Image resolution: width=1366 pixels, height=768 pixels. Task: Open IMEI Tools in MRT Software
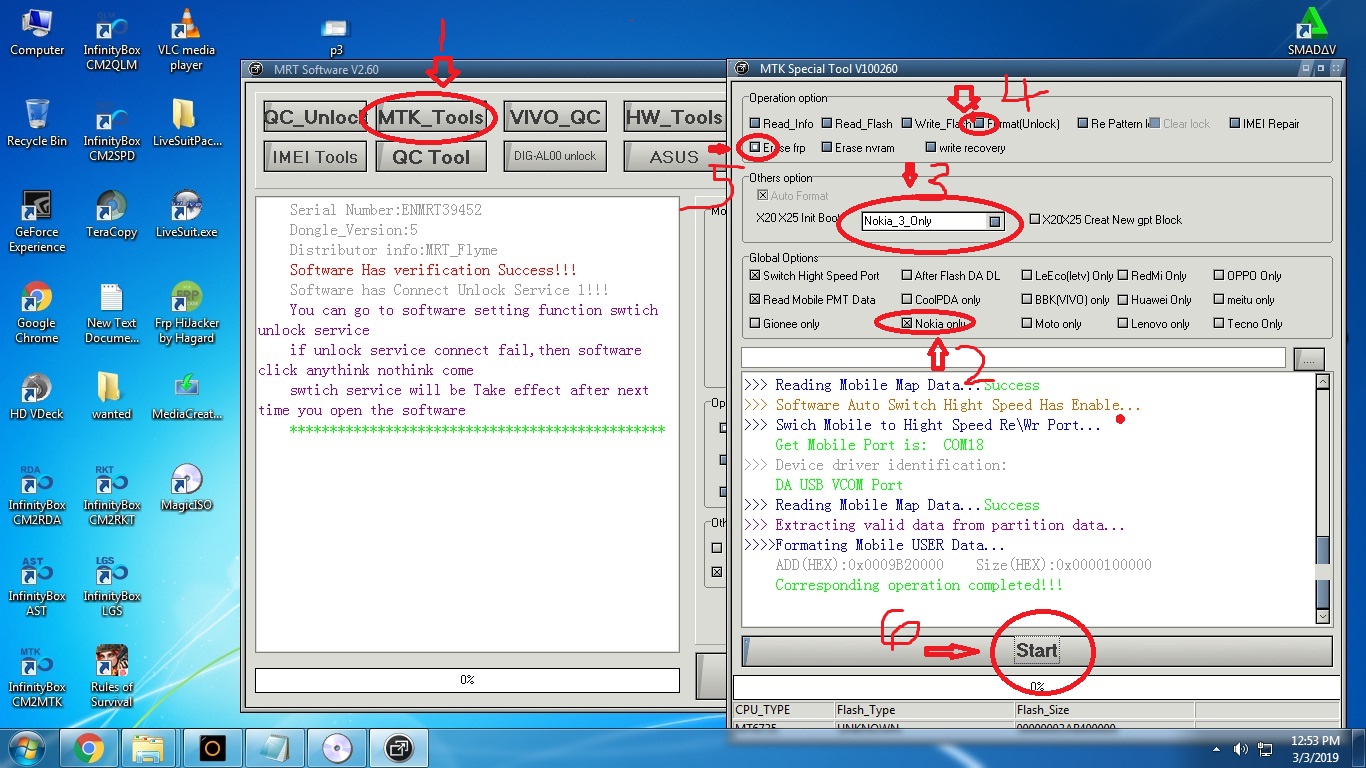point(314,156)
